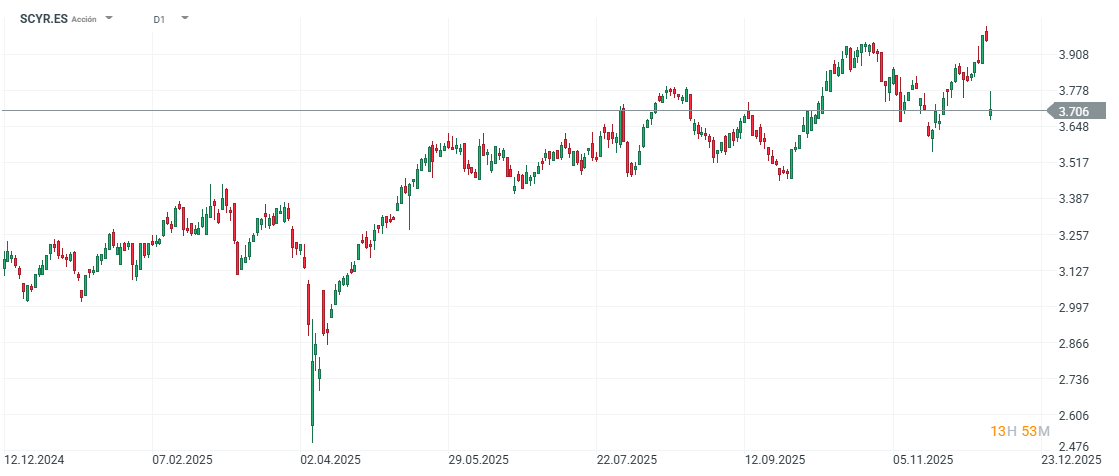Select the 22.07.2025 date on time axis
1119x476 pixels.
click(625, 460)
